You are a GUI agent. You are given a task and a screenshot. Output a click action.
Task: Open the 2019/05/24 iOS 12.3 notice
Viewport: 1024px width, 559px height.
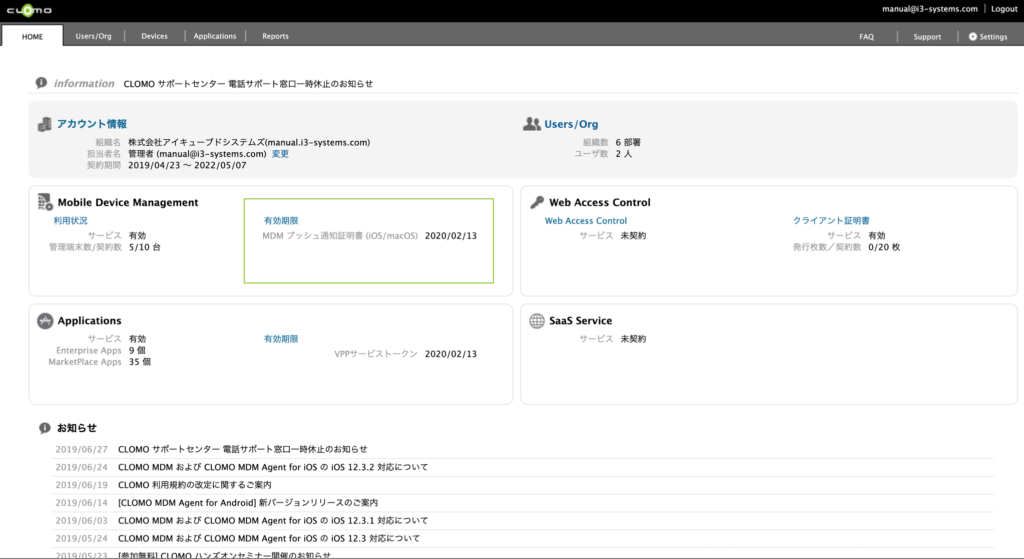point(269,538)
